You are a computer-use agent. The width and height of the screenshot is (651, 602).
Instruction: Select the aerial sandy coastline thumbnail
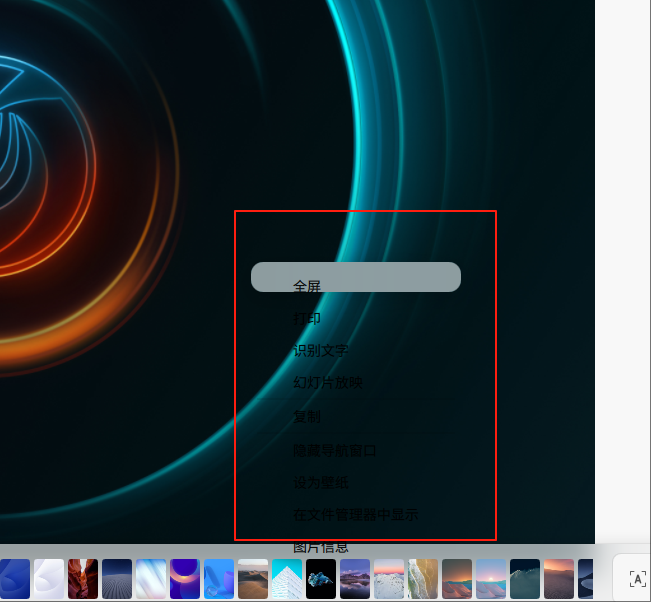423,579
